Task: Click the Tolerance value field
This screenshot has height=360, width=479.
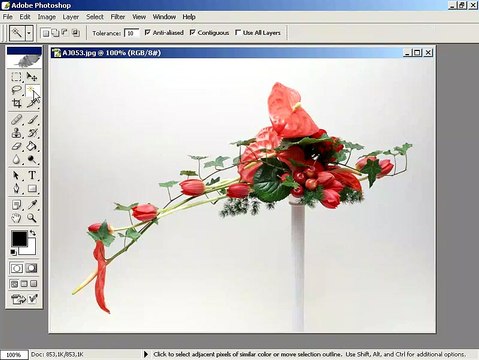Action: (x=131, y=33)
